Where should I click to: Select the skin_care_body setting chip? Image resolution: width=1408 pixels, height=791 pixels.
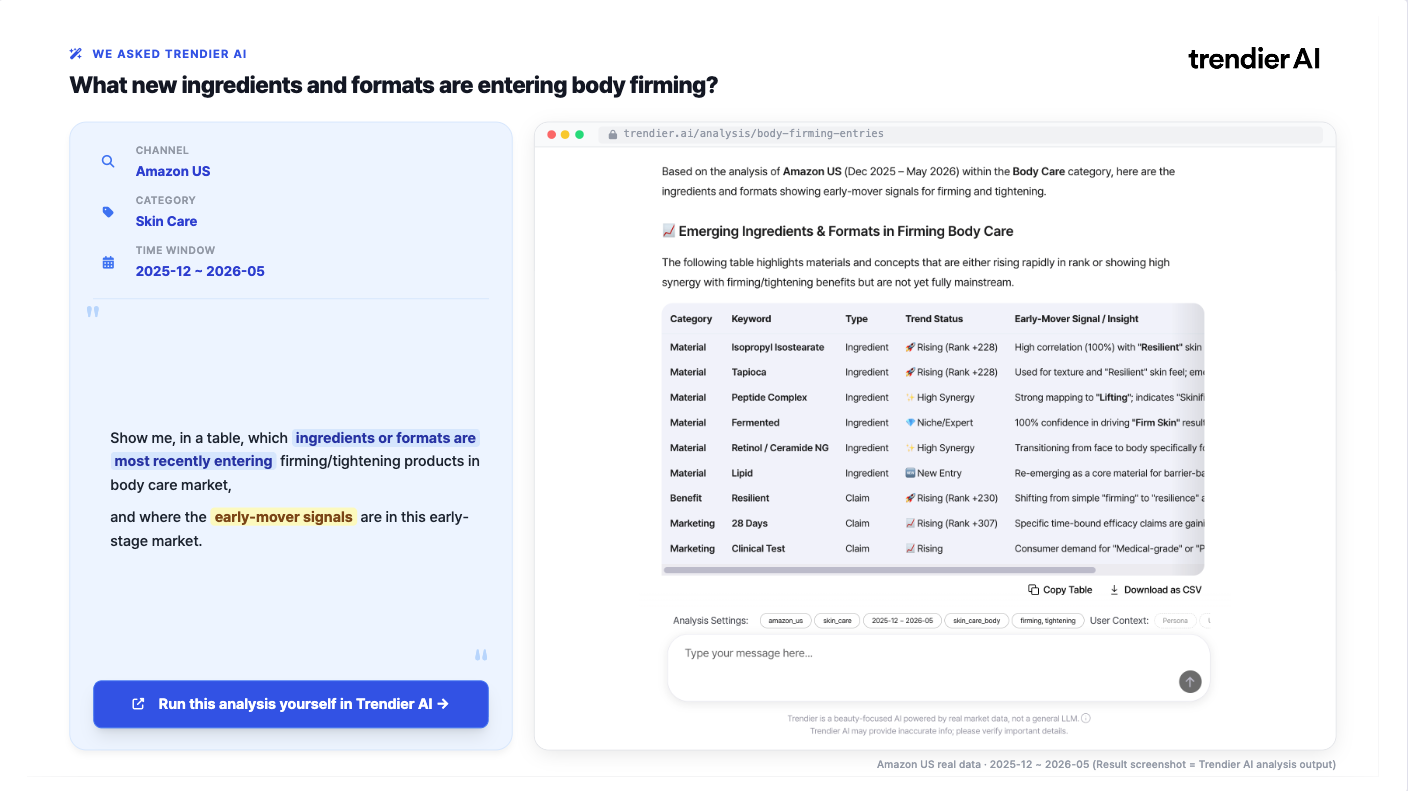pyautogui.click(x=976, y=620)
